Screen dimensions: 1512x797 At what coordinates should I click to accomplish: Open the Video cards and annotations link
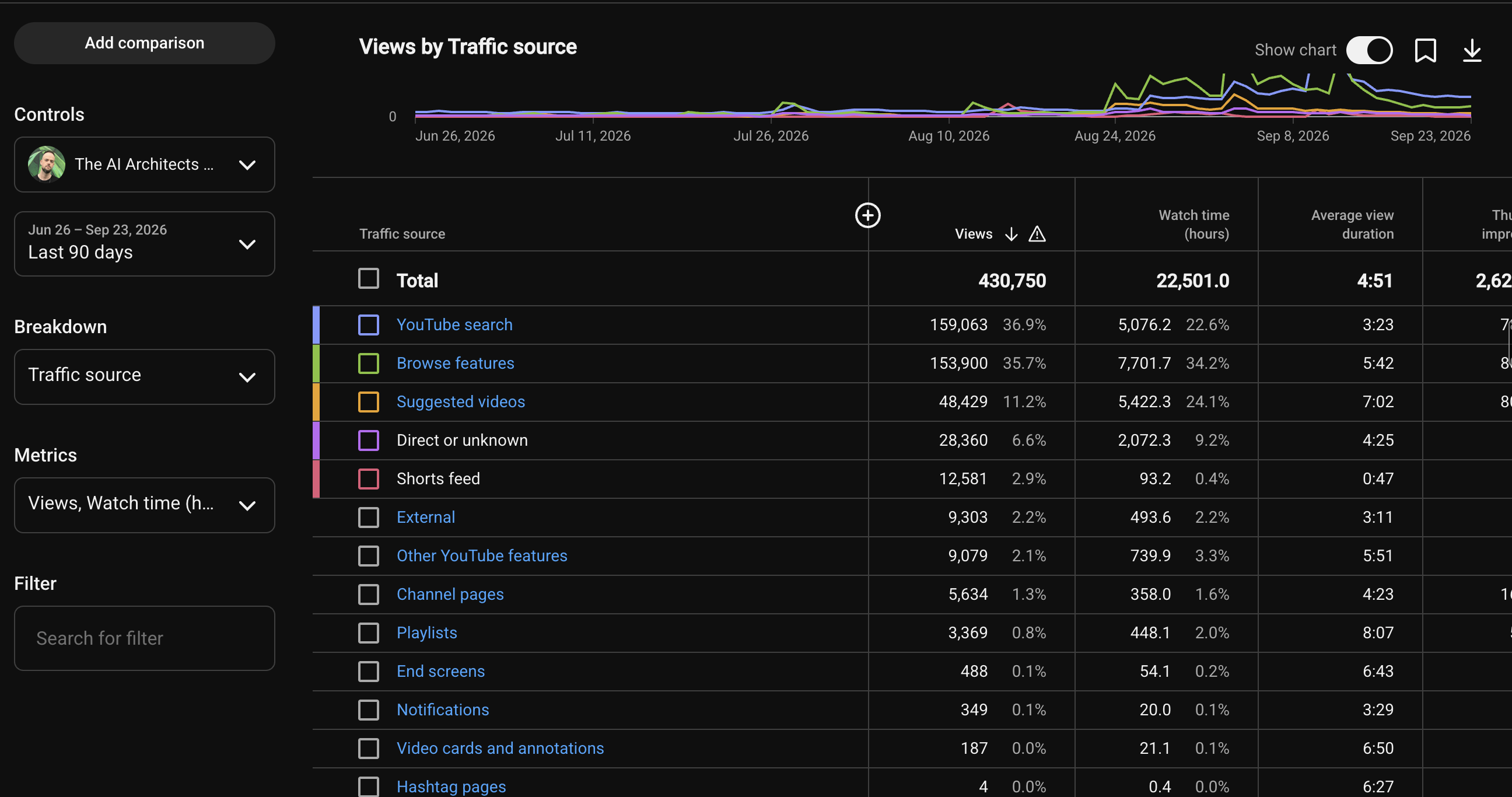500,749
